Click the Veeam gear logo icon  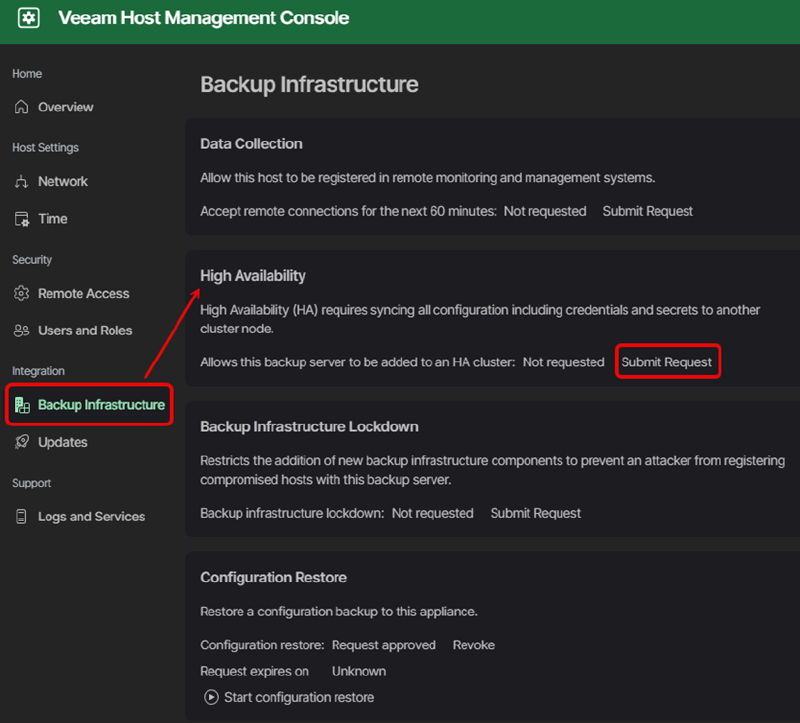(29, 18)
